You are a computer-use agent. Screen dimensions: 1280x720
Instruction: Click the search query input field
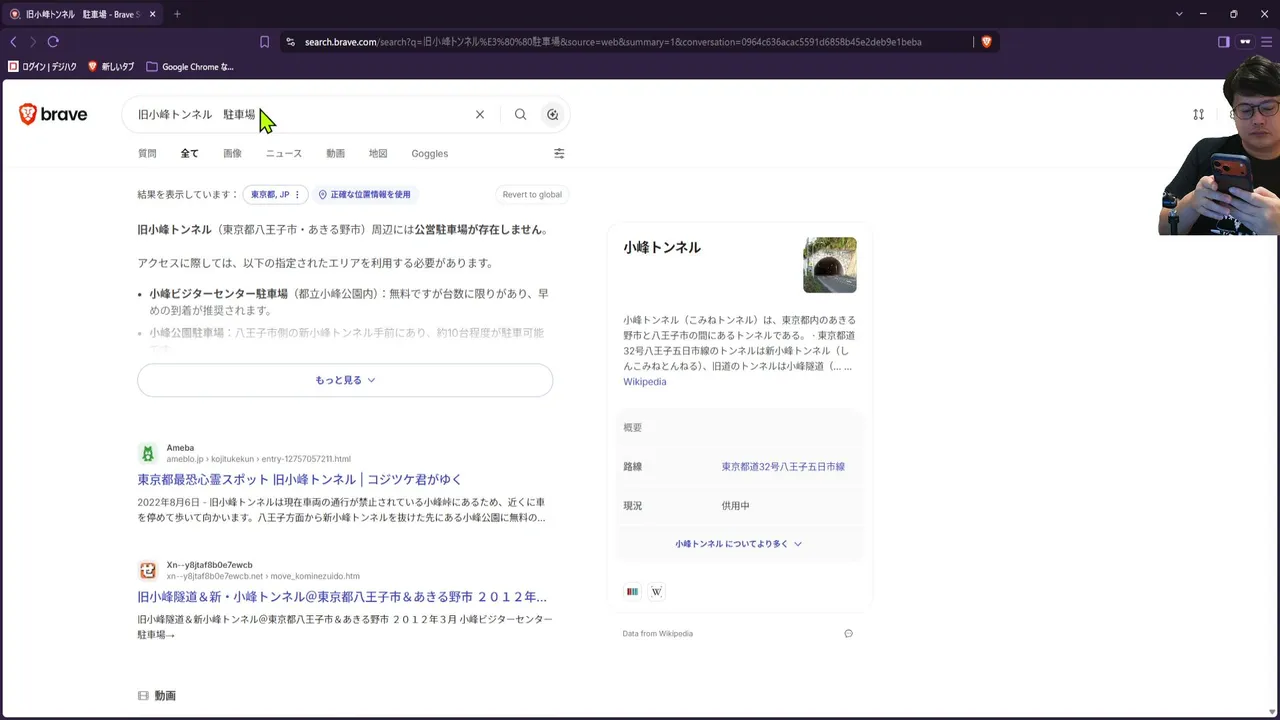point(300,114)
